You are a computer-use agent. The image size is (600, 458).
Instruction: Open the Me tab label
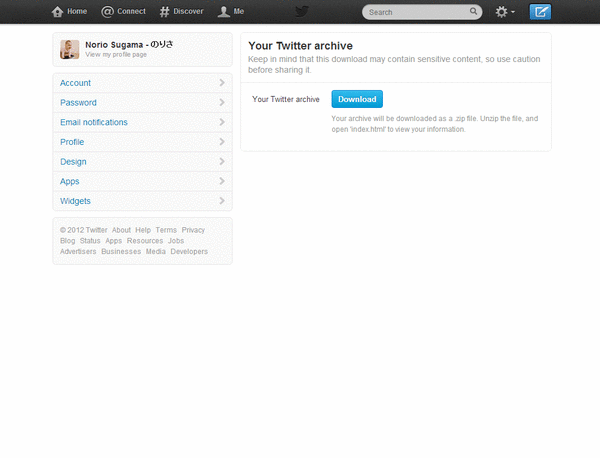click(239, 11)
